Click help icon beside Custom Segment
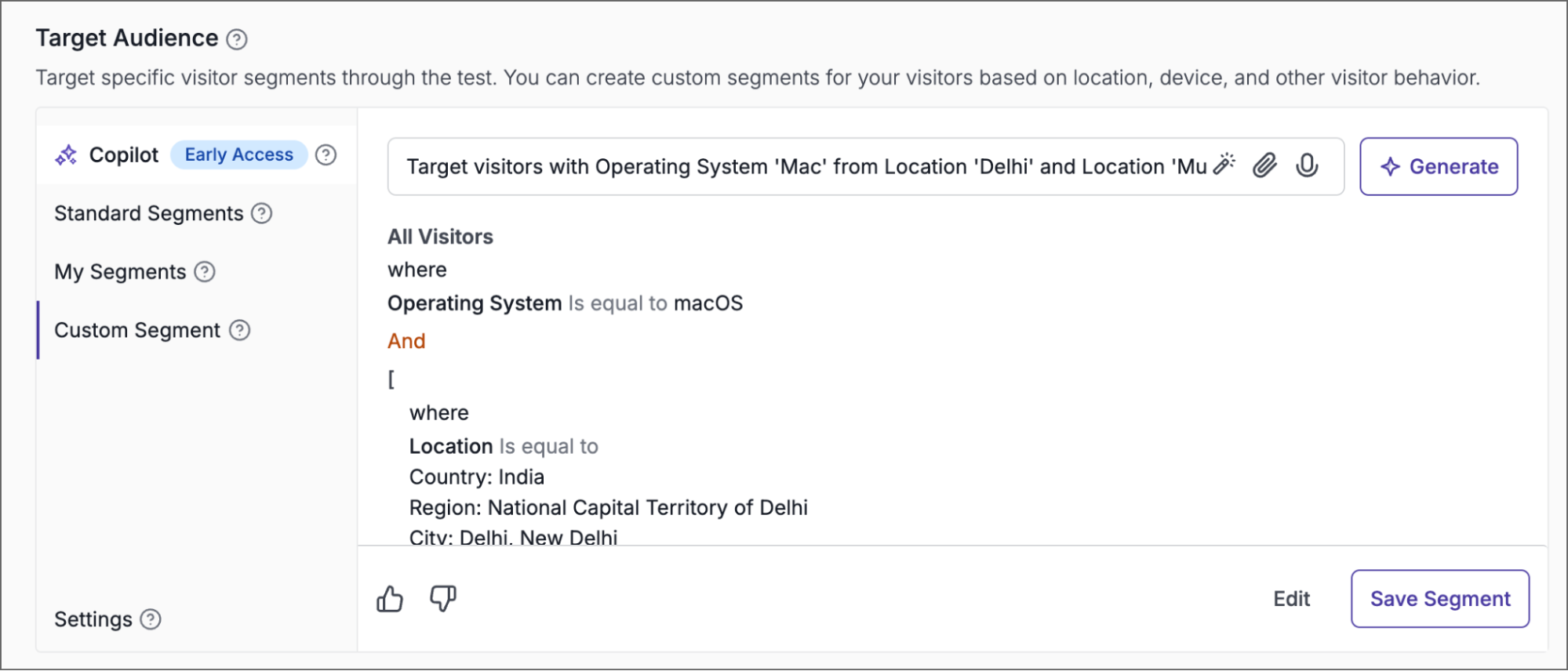This screenshot has width=1568, height=671. (x=239, y=331)
